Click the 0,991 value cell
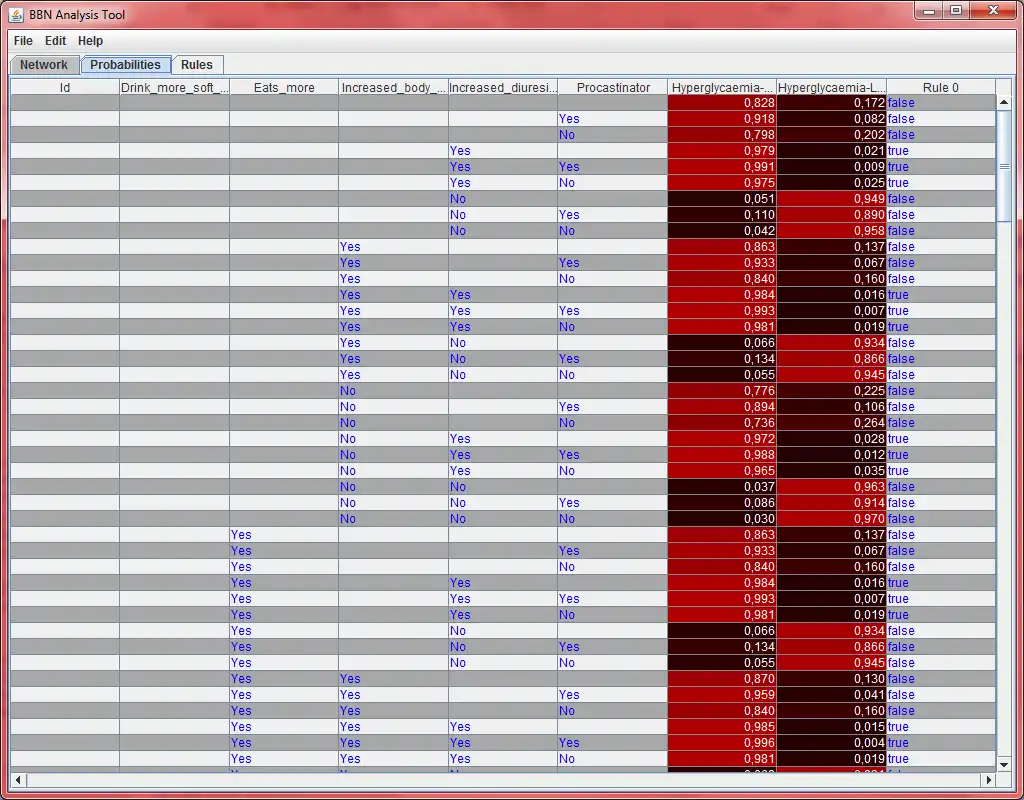Image resolution: width=1024 pixels, height=800 pixels. (x=722, y=167)
